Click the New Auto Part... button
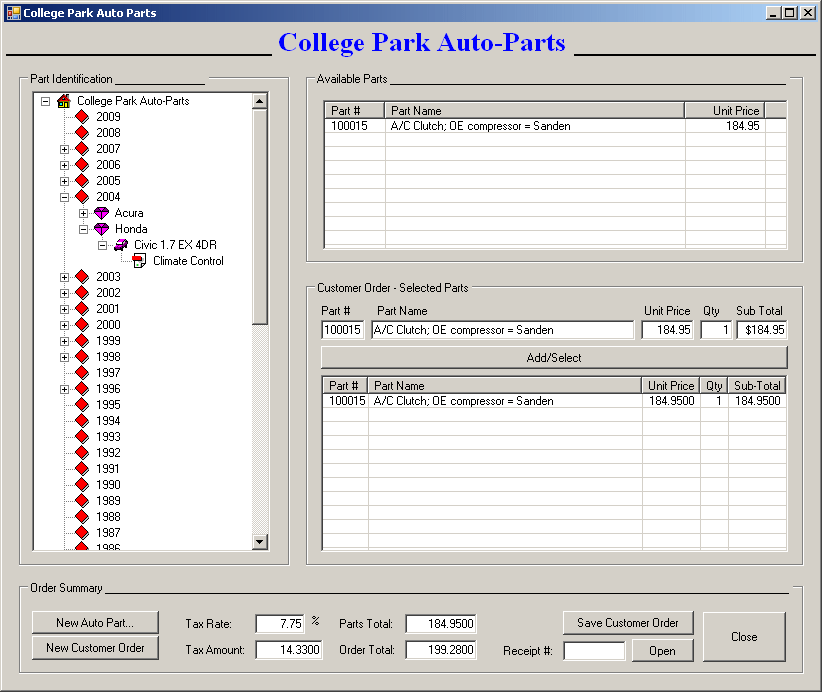Image resolution: width=822 pixels, height=692 pixels. pos(95,622)
